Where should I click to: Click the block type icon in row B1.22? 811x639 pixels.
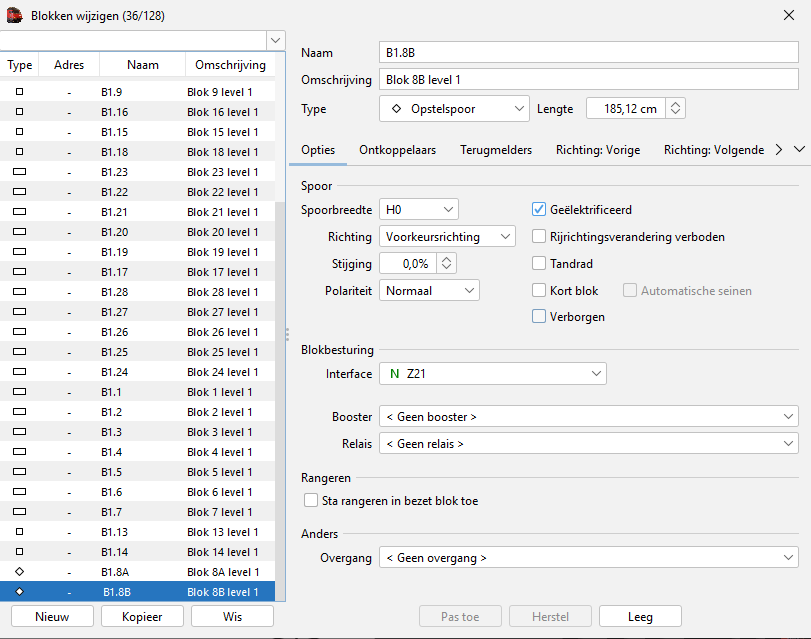click(x=20, y=192)
